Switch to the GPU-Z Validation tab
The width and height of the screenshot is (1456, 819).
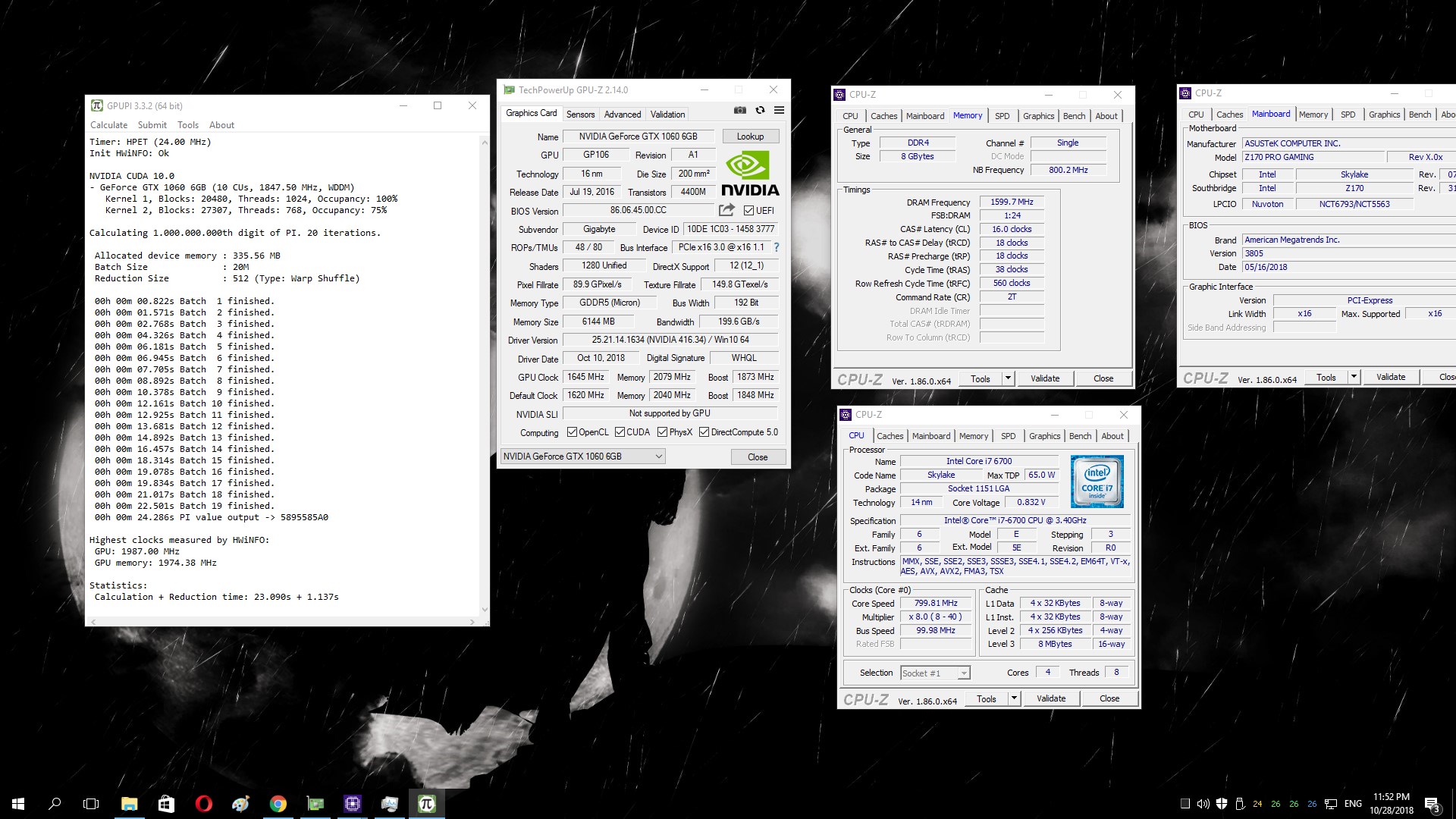[x=667, y=115]
